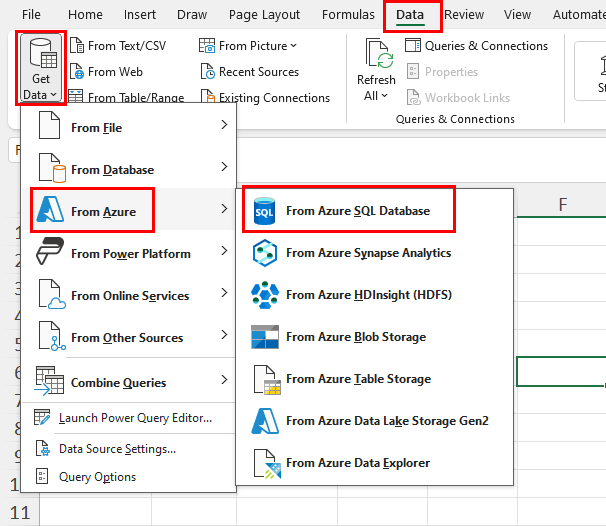The image size is (606, 526).
Task: Click the From File page icon
Action: [49, 125]
